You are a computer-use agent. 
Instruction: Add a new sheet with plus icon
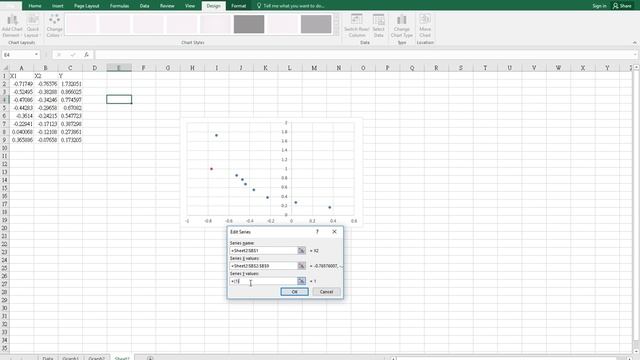(x=150, y=358)
